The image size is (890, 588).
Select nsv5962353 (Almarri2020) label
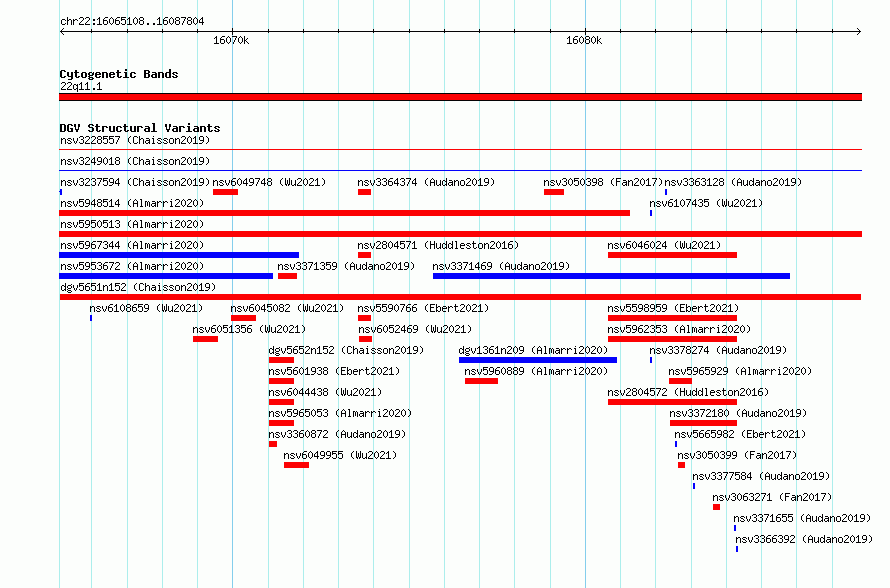(x=679, y=329)
